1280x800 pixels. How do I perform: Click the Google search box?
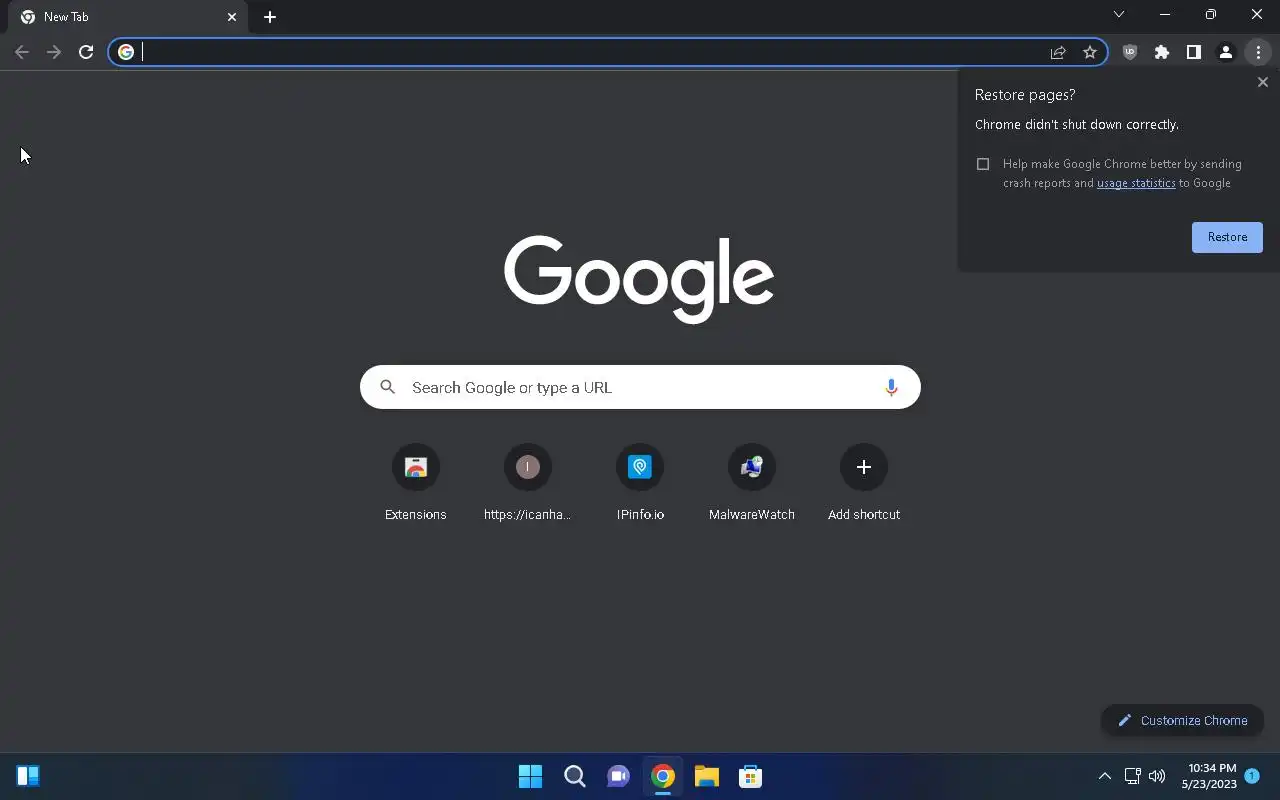(640, 387)
